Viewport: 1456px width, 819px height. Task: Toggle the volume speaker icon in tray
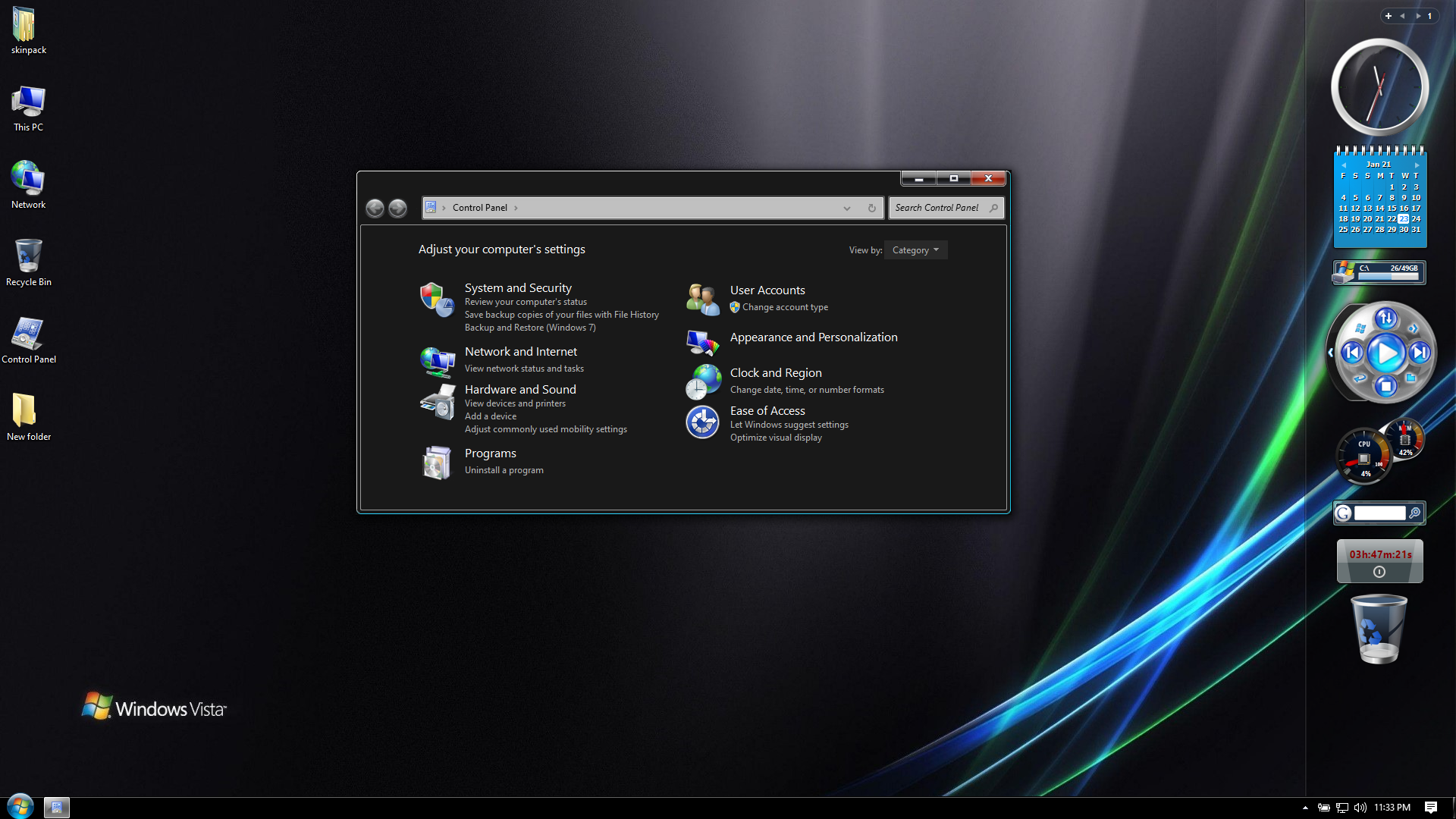click(x=1360, y=808)
